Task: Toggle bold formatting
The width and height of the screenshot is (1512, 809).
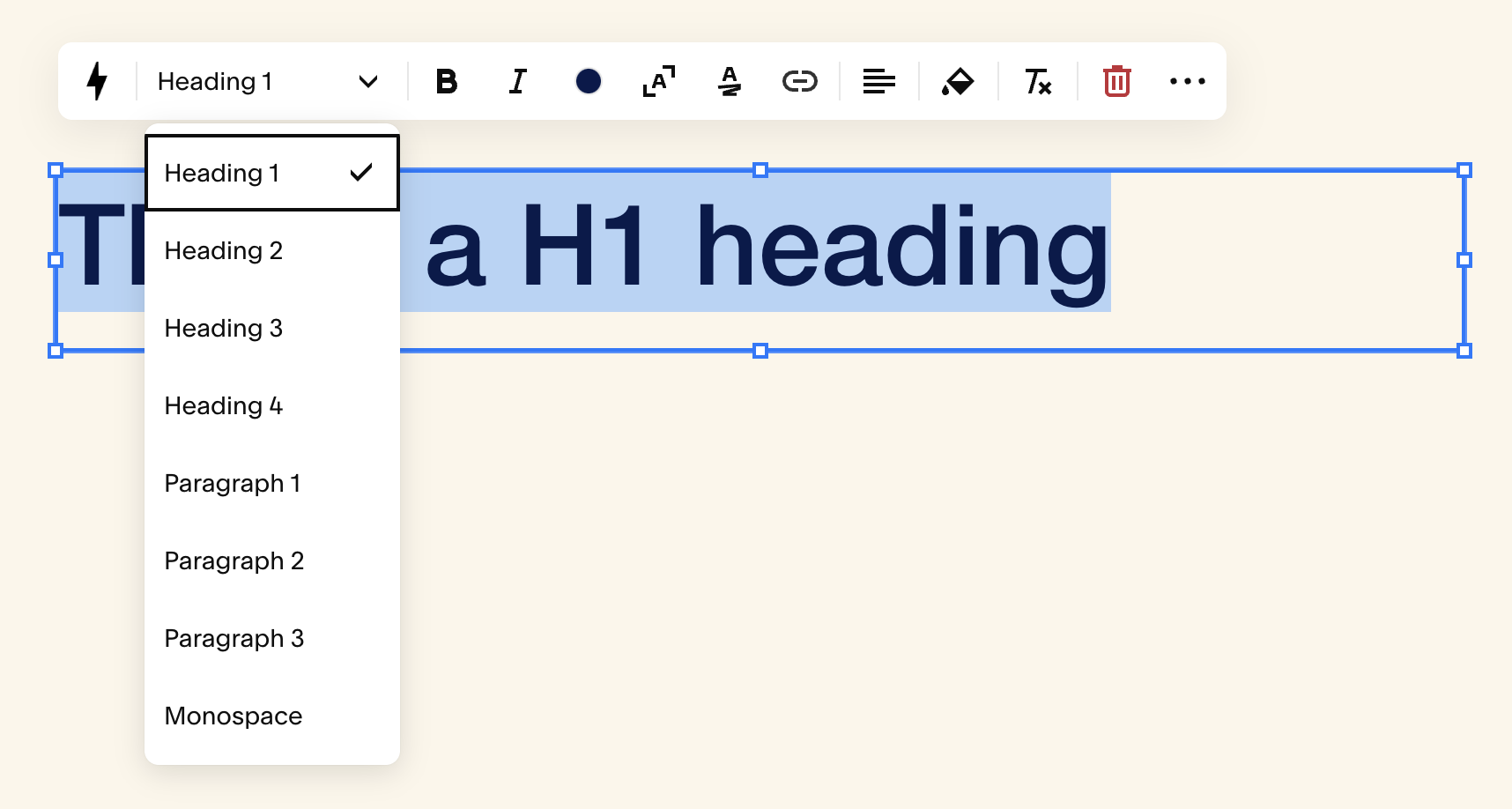Action: click(447, 81)
